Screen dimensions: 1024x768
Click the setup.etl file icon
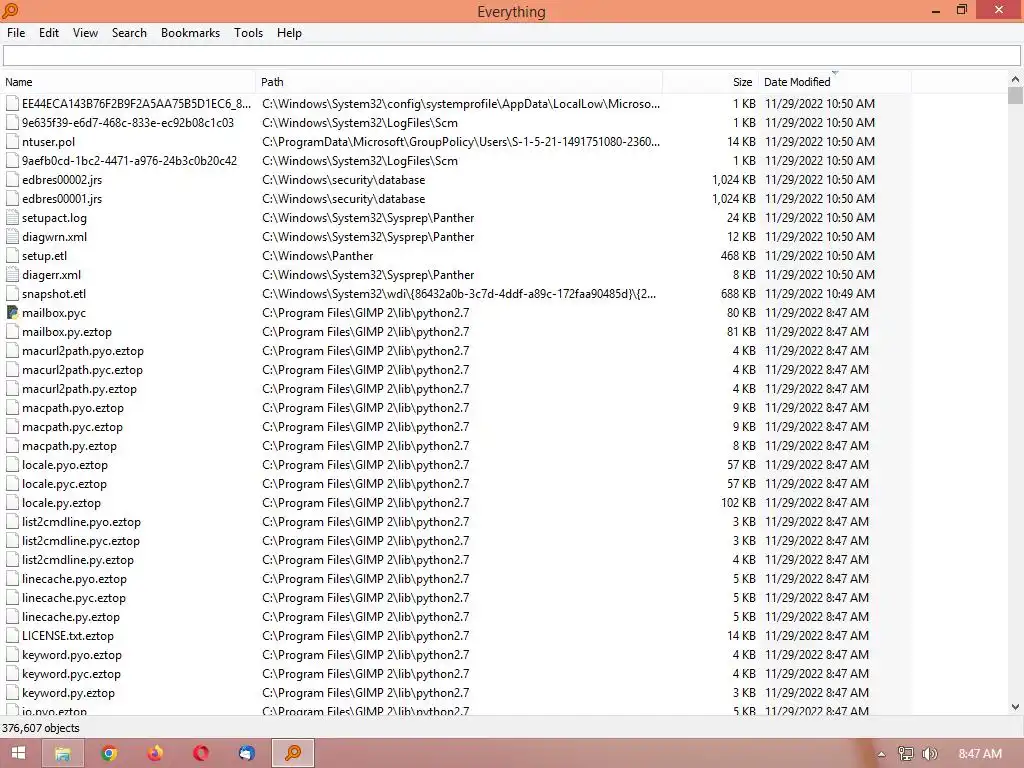12,256
